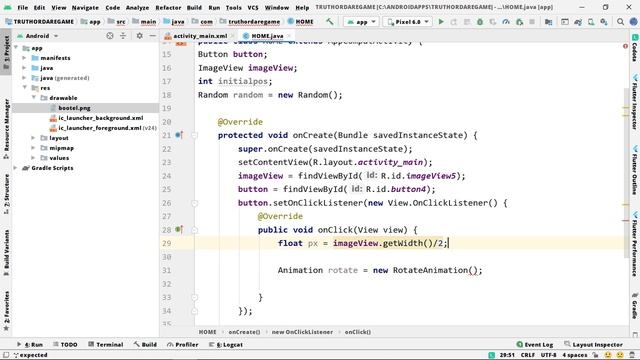Click the sad smiley feedback icon
Screen dimensions: 640x360
(x=620, y=355)
